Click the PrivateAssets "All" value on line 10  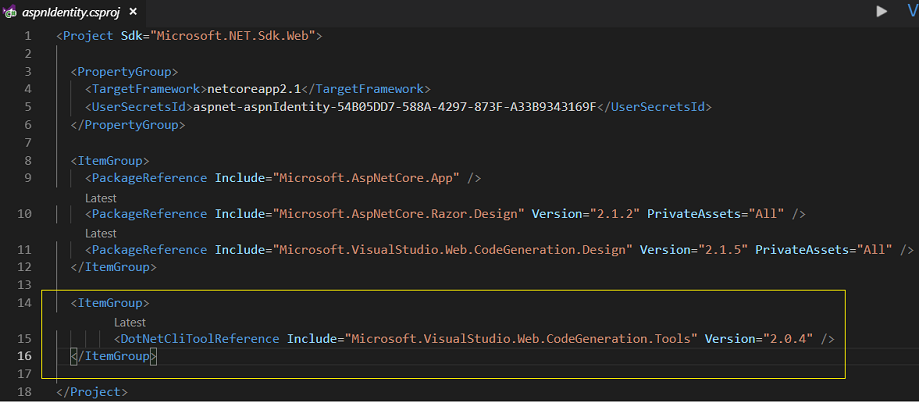click(x=766, y=214)
